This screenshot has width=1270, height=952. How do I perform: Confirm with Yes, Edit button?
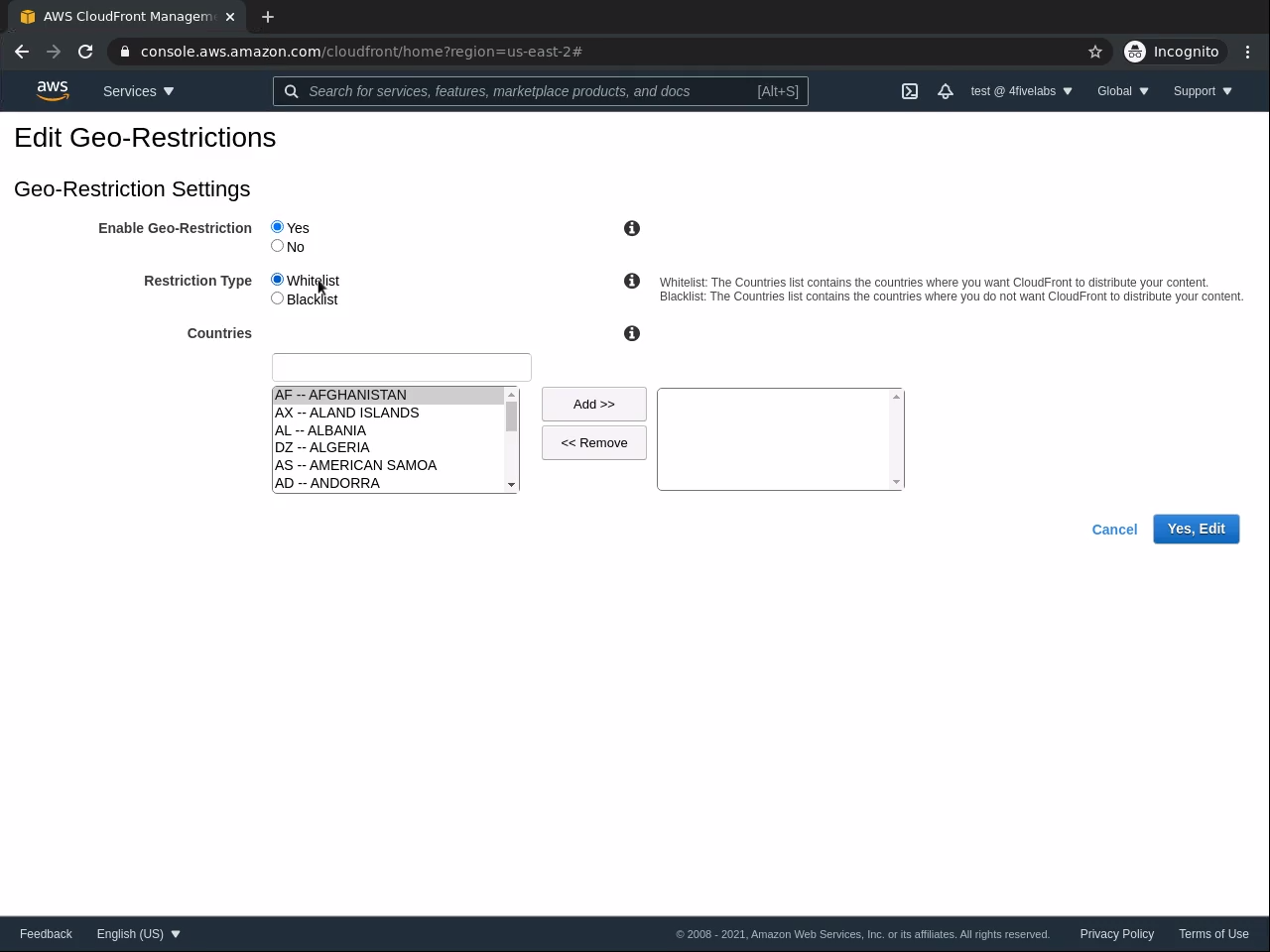click(1197, 530)
